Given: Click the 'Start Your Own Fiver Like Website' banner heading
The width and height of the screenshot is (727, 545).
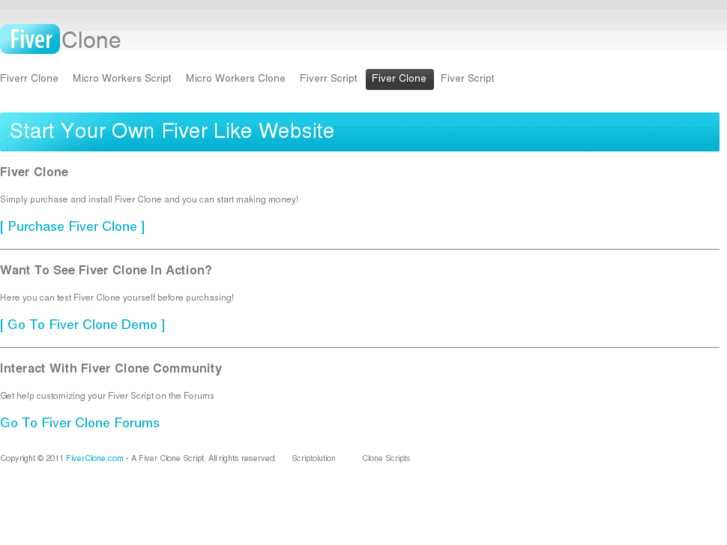Looking at the screenshot, I should 172,131.
